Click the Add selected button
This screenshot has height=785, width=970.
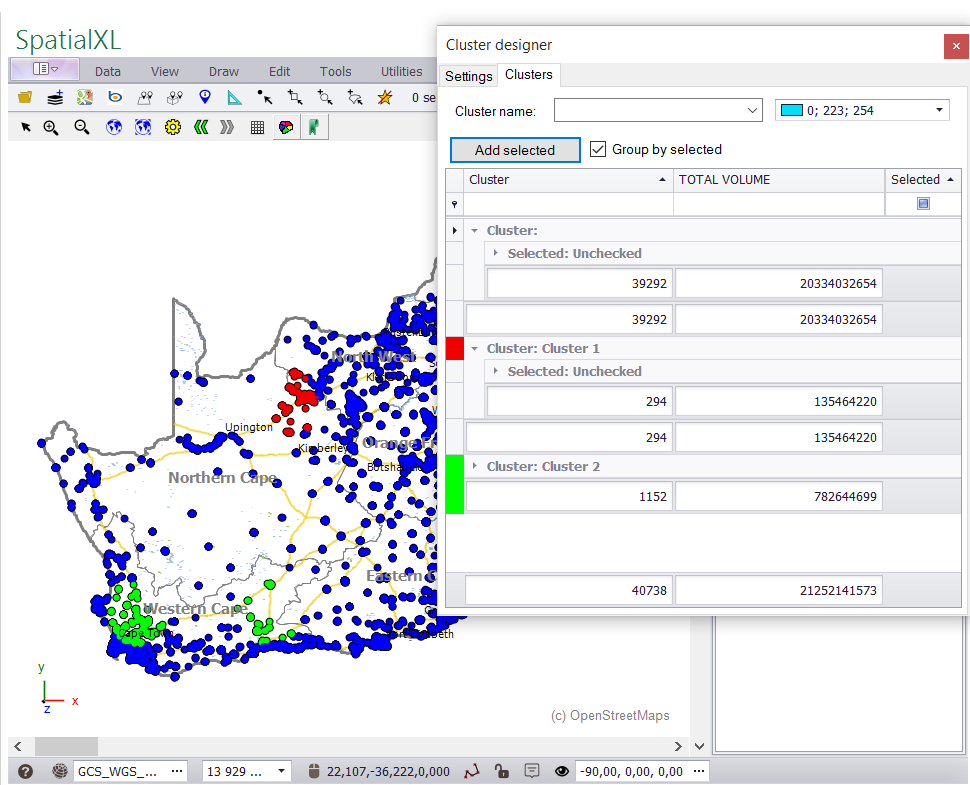pyautogui.click(x=515, y=150)
